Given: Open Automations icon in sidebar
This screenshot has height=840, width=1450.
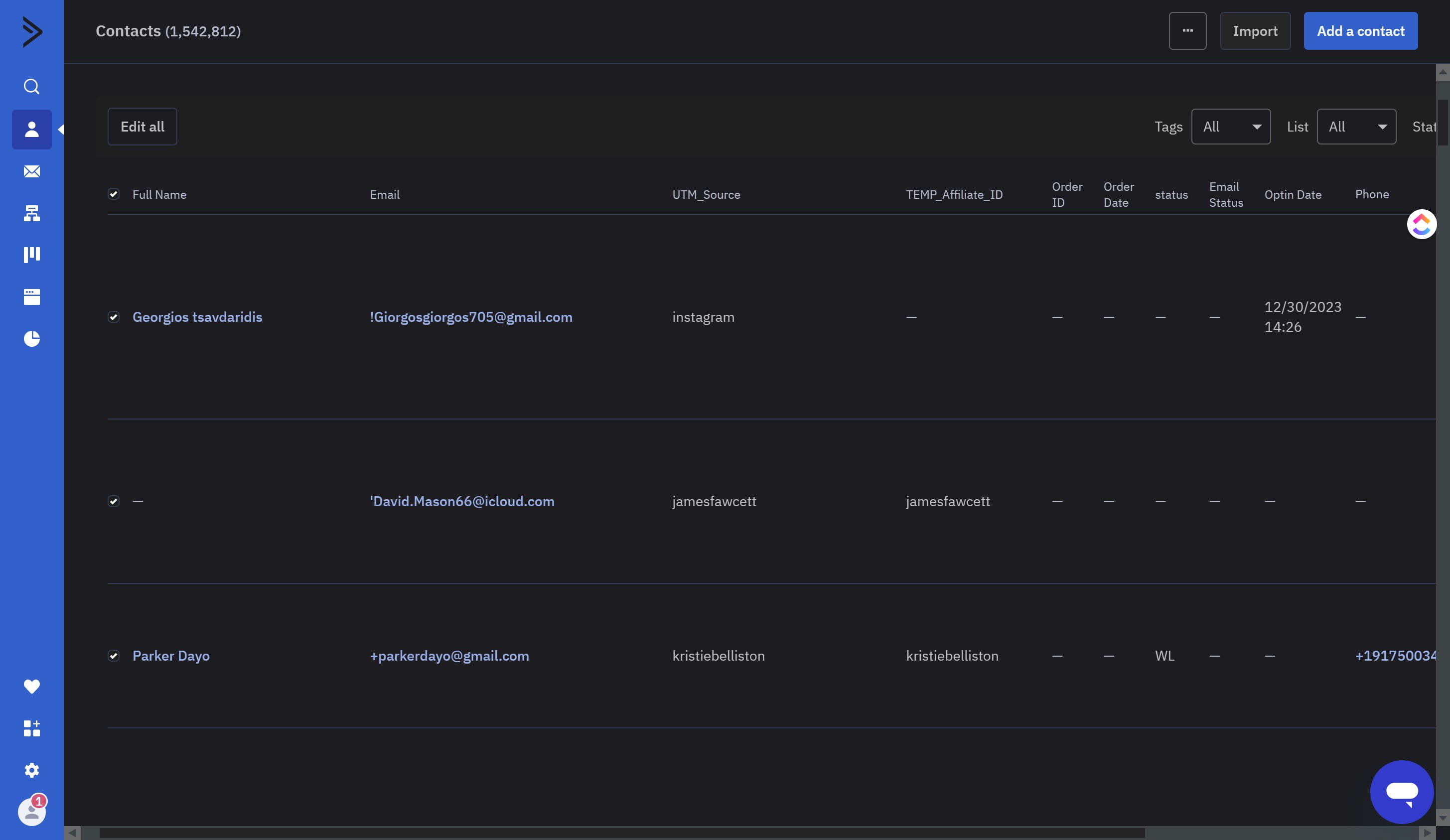Looking at the screenshot, I should coord(32,213).
